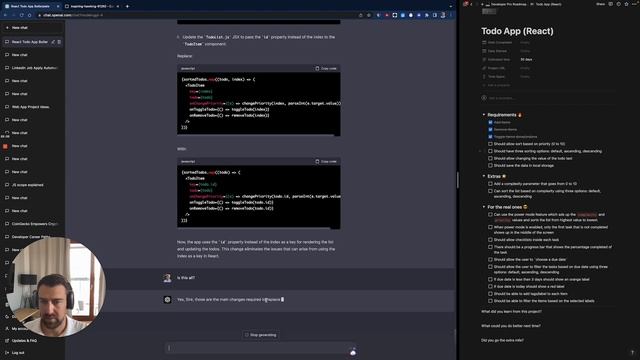Click 'Todo App (React)' breadcrumb in Notion
The width and height of the screenshot is (640, 360).
tap(548, 4)
